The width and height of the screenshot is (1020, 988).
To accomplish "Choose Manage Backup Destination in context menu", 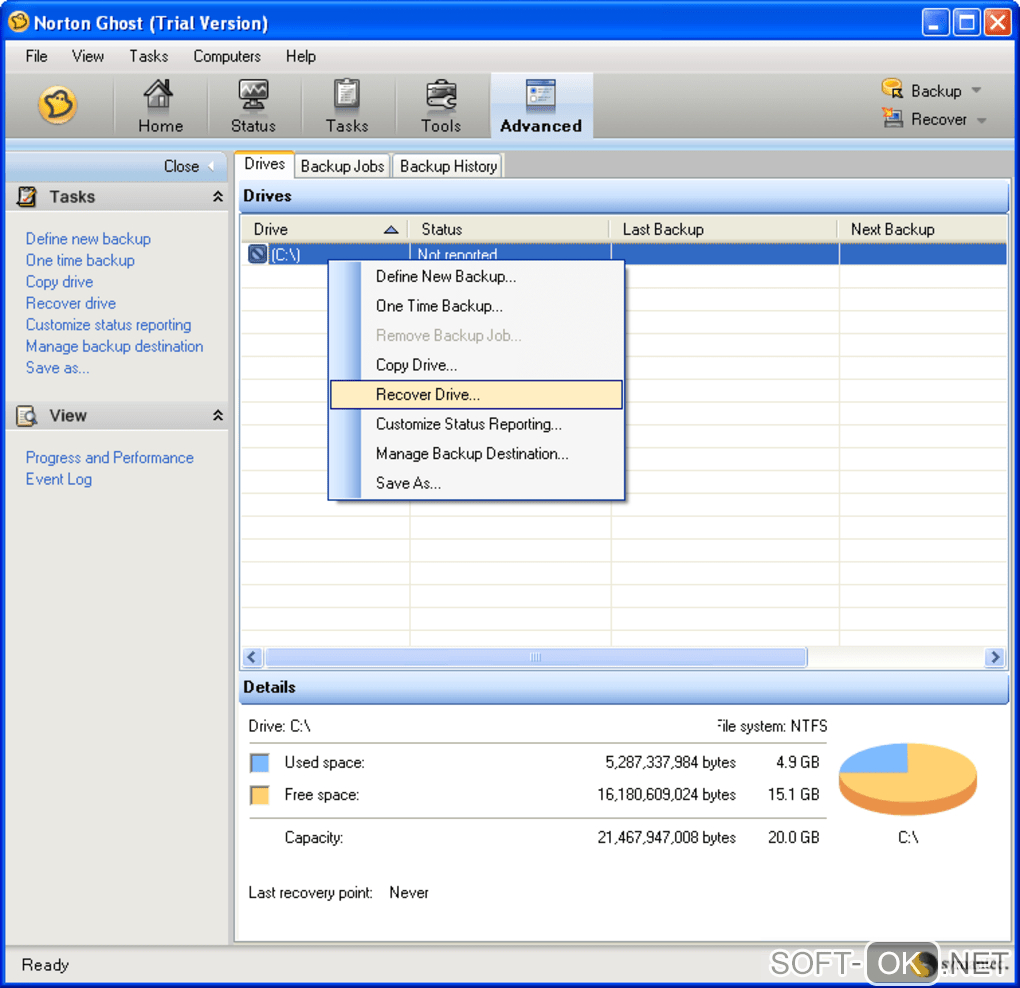I will click(476, 453).
